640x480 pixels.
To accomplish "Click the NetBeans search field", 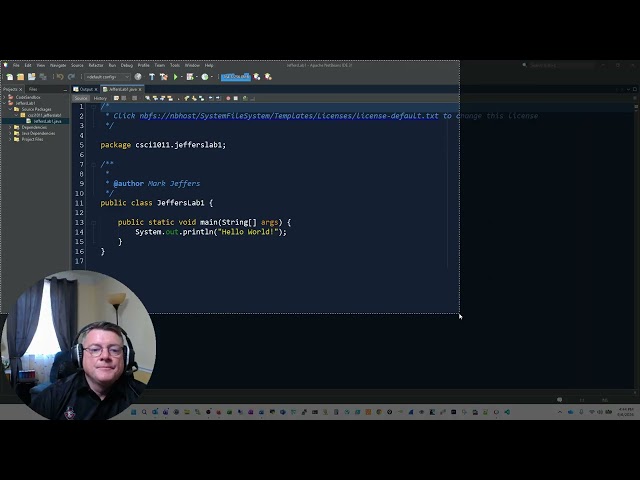I will point(561,65).
